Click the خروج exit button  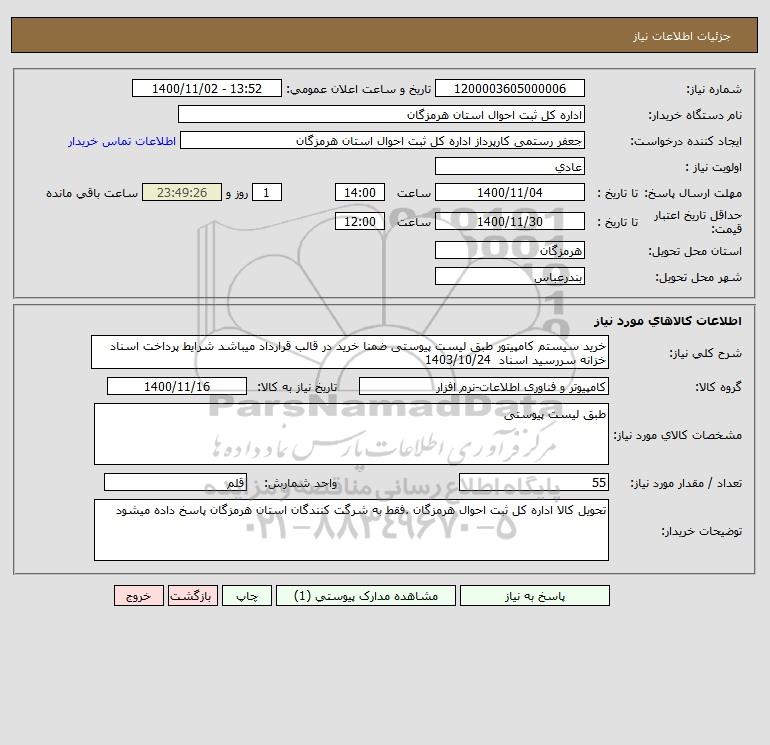click(x=139, y=596)
